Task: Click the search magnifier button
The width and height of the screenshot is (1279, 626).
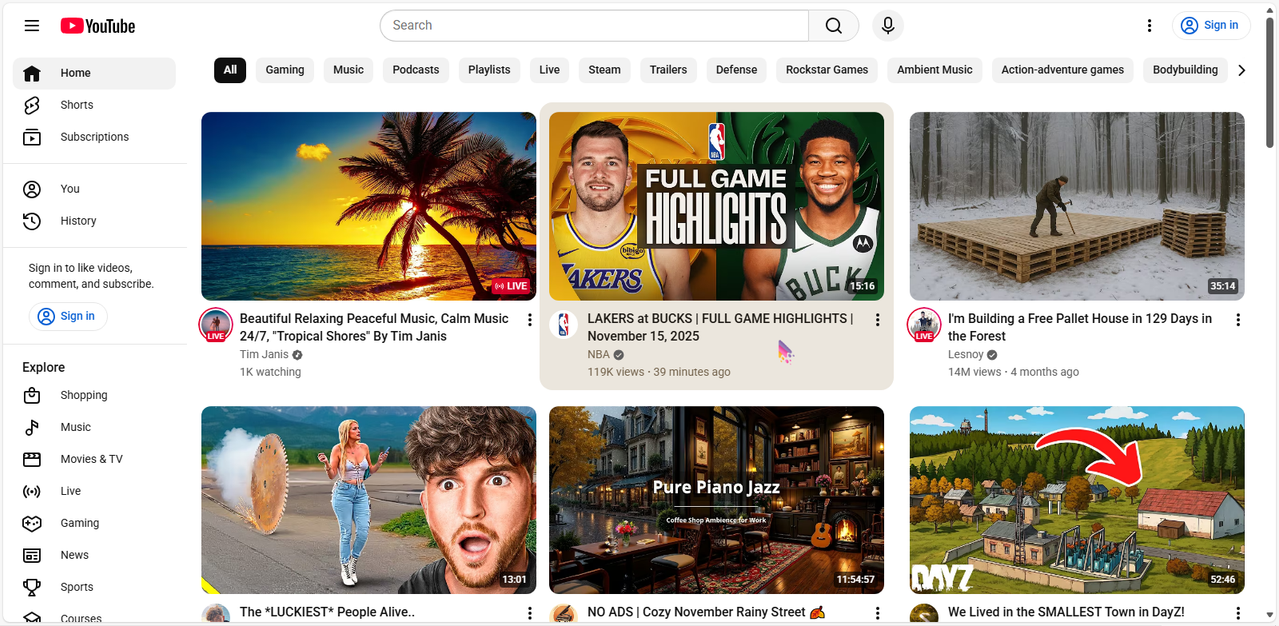Action: point(833,26)
